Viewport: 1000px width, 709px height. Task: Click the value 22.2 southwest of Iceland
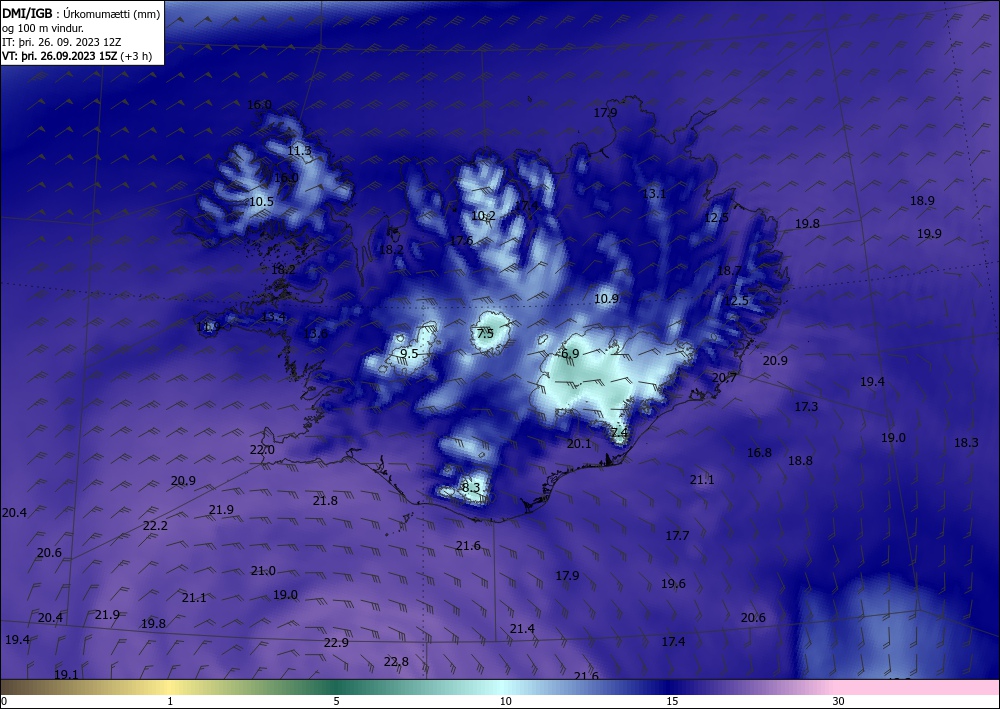tap(155, 526)
